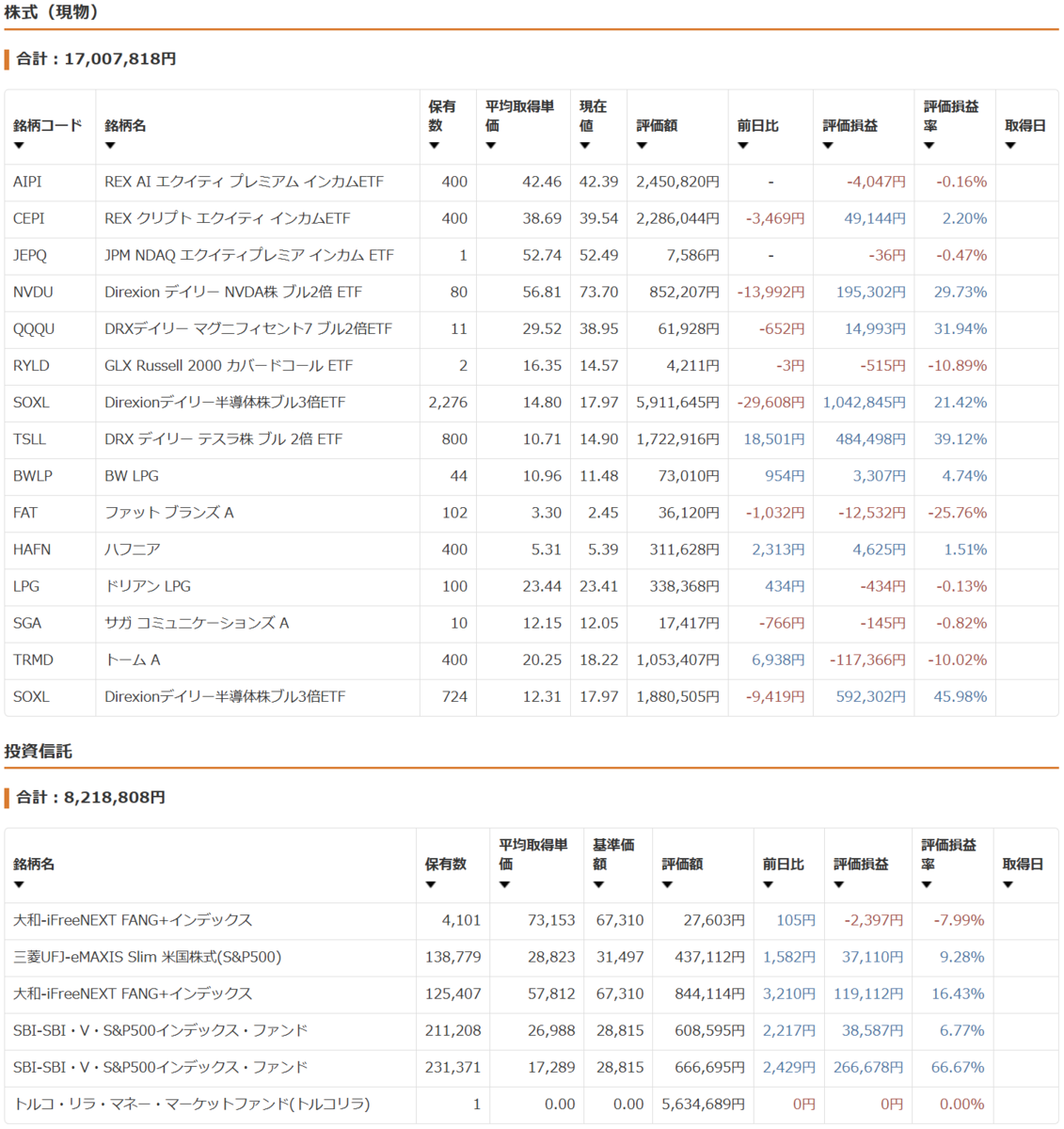1064x1129 pixels.
Task: Click TRMD loss value -117,366円
Action: click(x=867, y=660)
